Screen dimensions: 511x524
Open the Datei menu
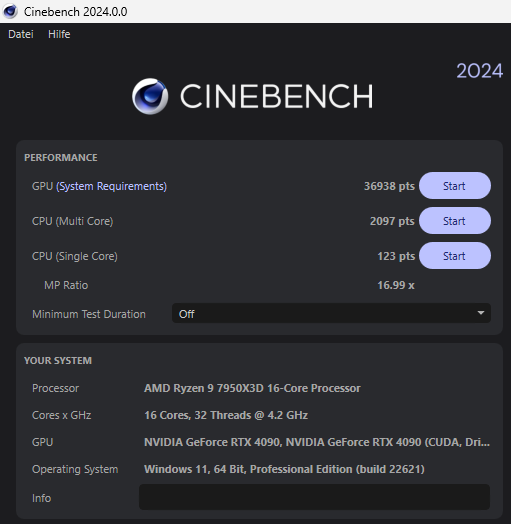click(x=21, y=34)
